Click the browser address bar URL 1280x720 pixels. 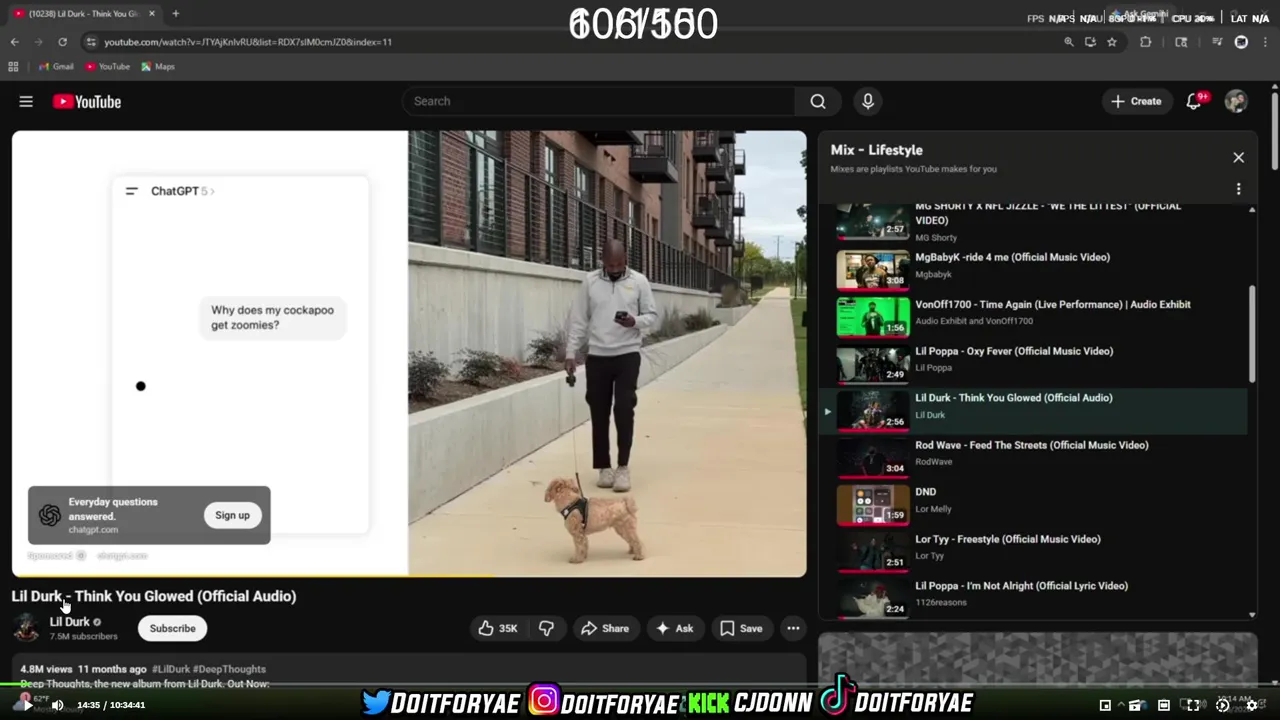point(248,42)
